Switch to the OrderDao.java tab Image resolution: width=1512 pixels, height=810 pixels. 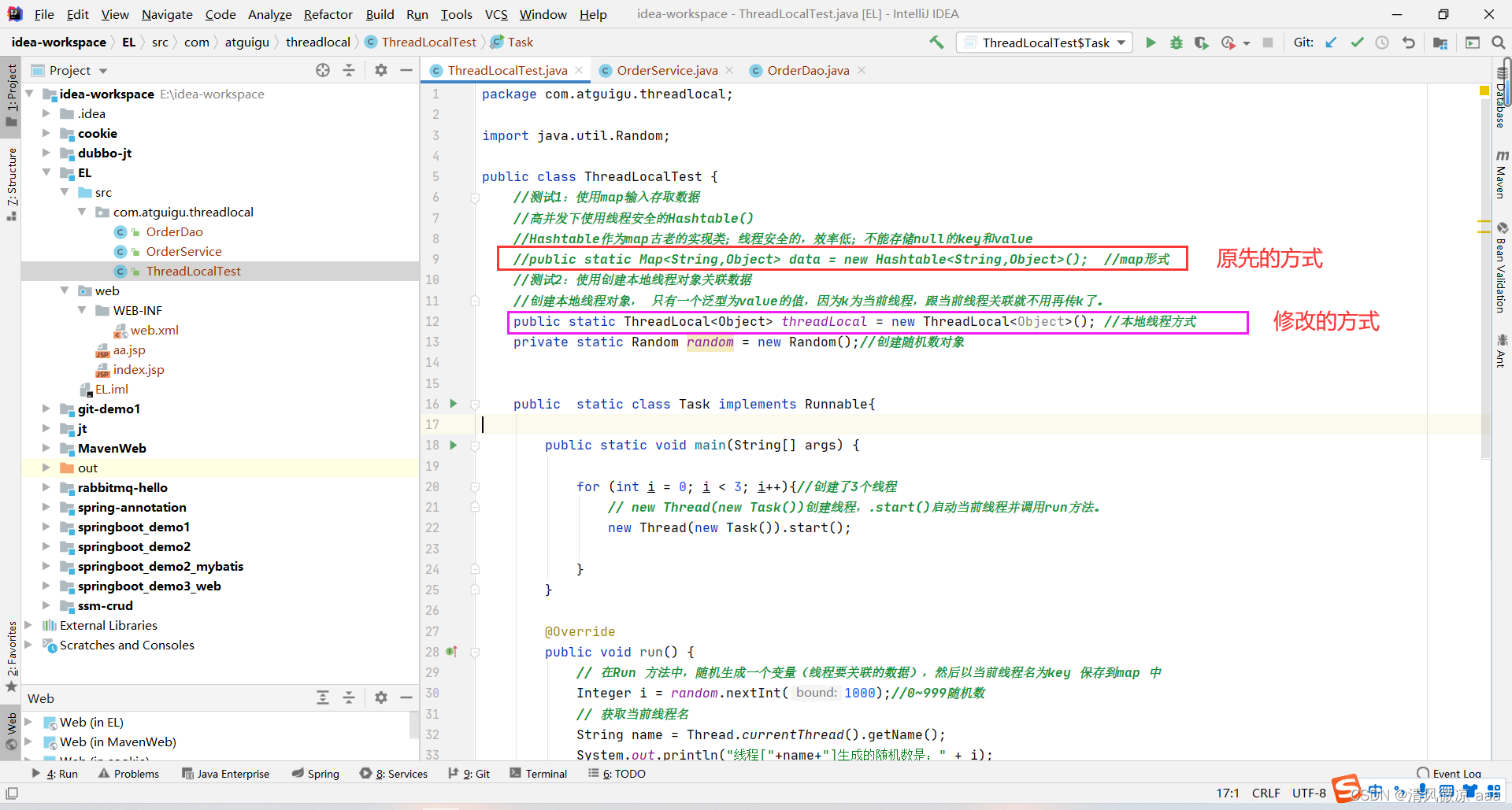click(808, 70)
